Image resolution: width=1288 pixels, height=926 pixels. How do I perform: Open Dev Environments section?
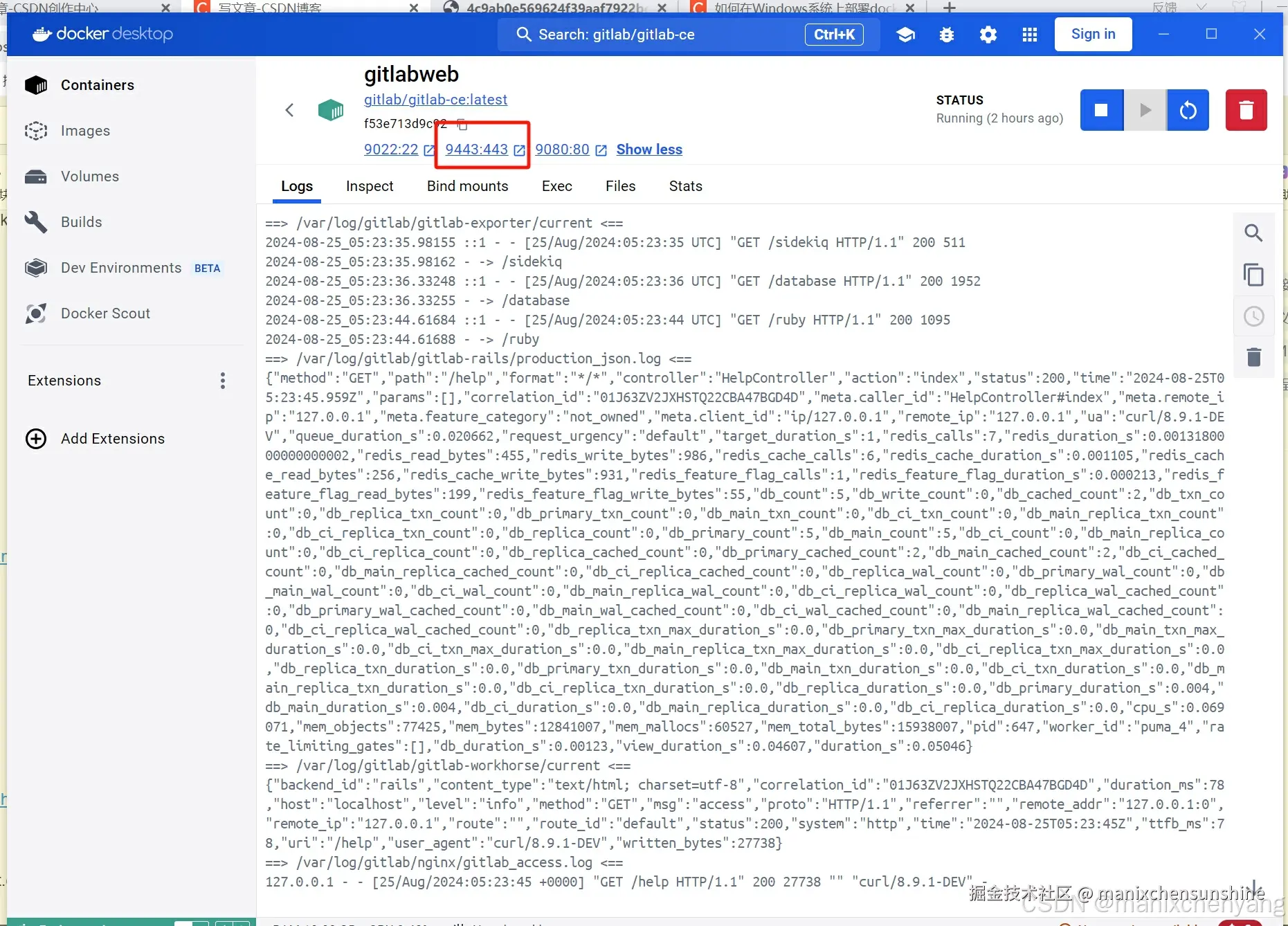121,268
